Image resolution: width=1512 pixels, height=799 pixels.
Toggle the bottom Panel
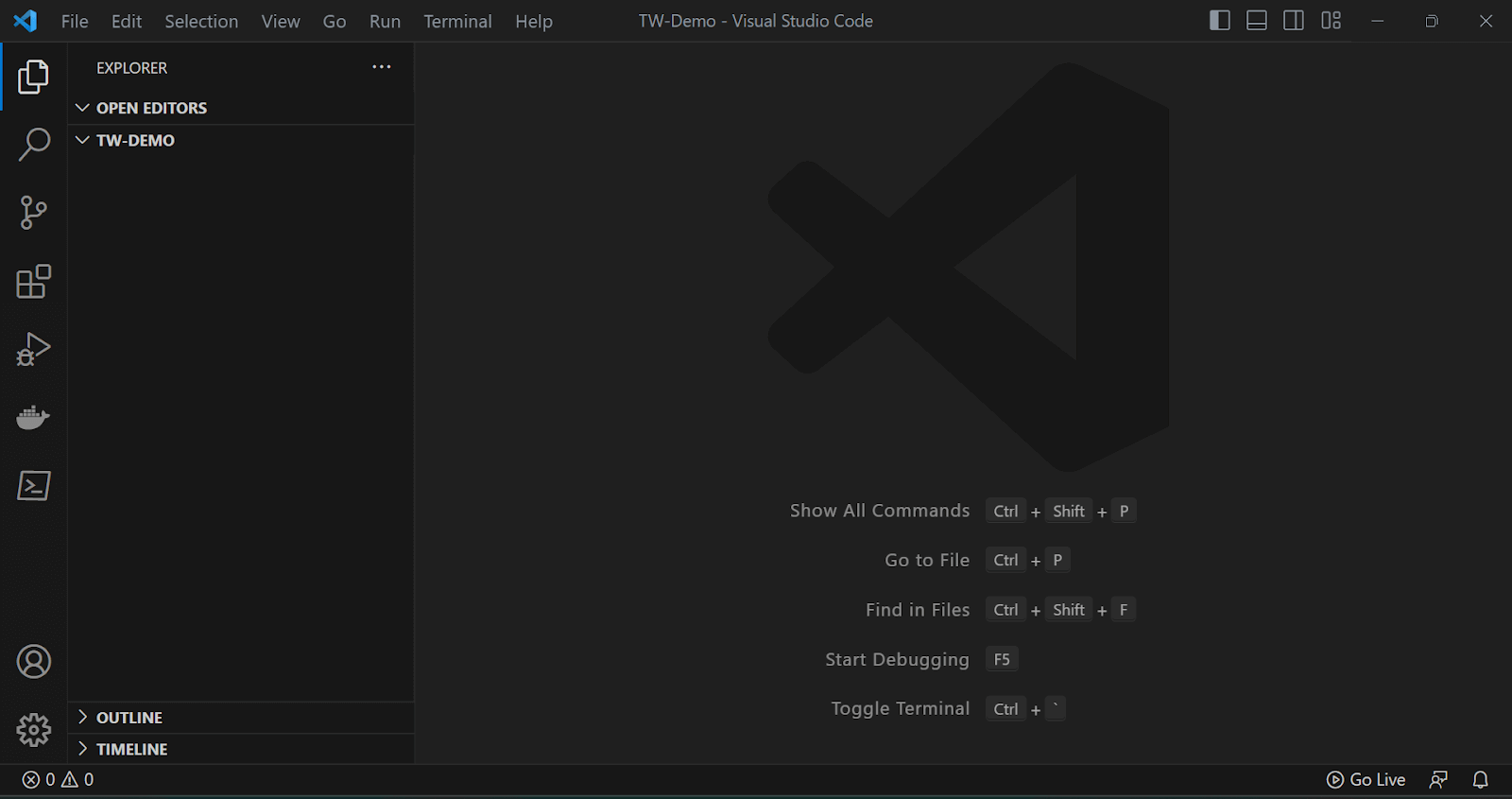[1257, 21]
